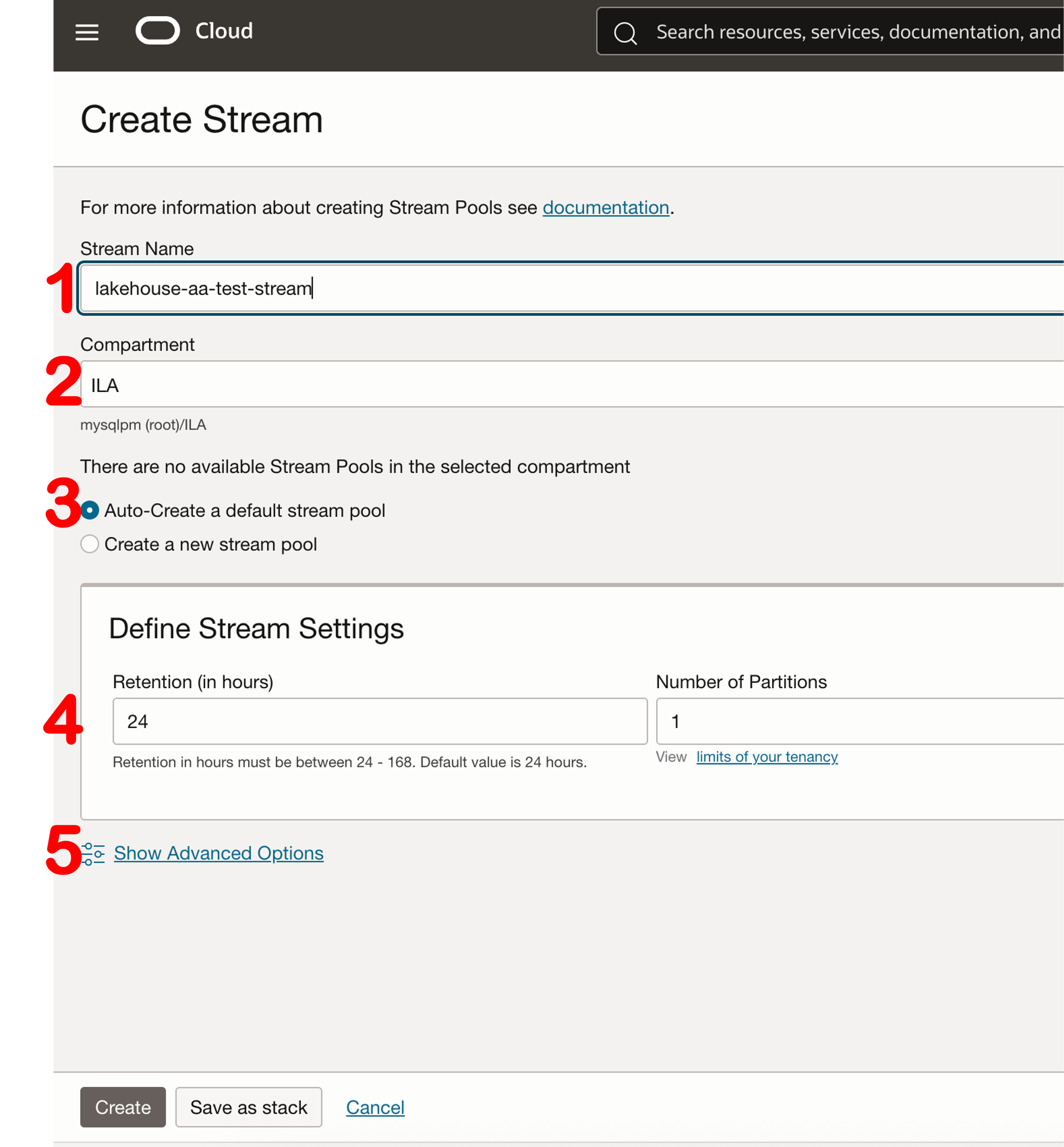The image size is (1064, 1147).
Task: View limits of your tenancy
Action: click(767, 757)
